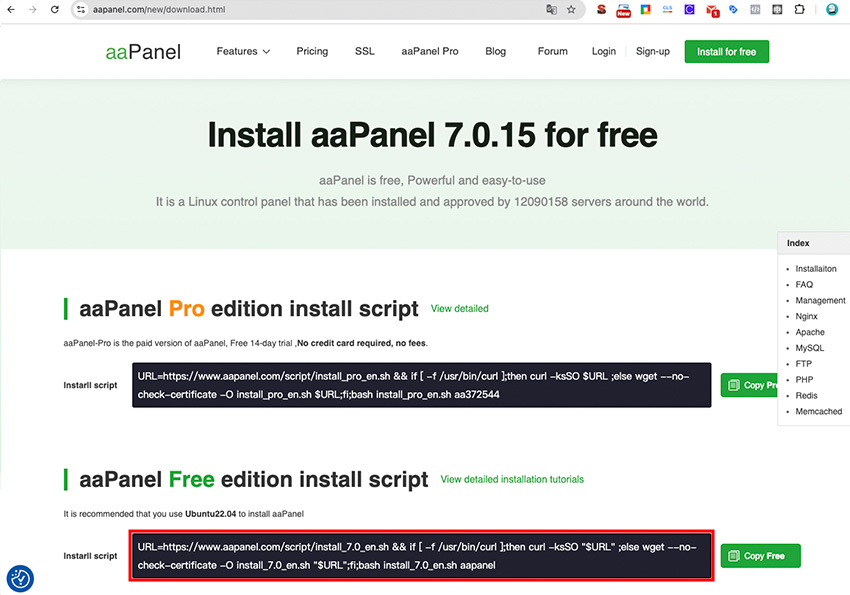
Task: Open View detailed link for Pro edition
Action: coord(460,308)
